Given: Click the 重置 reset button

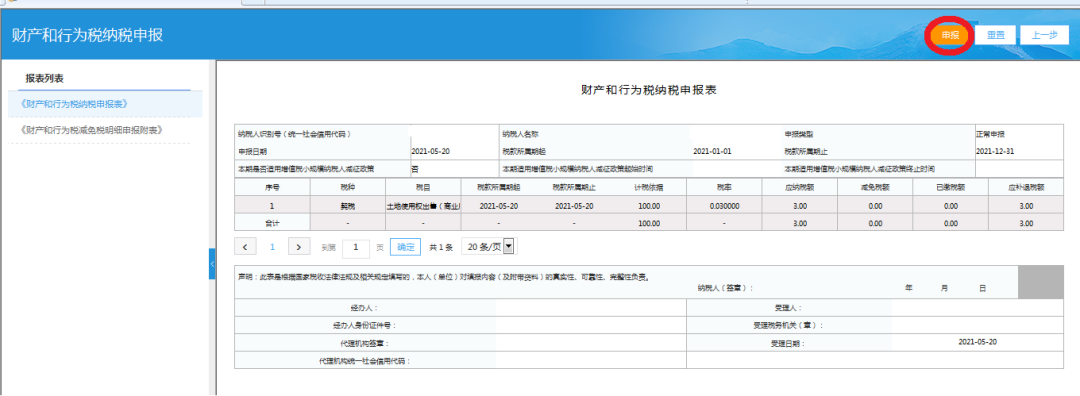Looking at the screenshot, I should pos(995,35).
